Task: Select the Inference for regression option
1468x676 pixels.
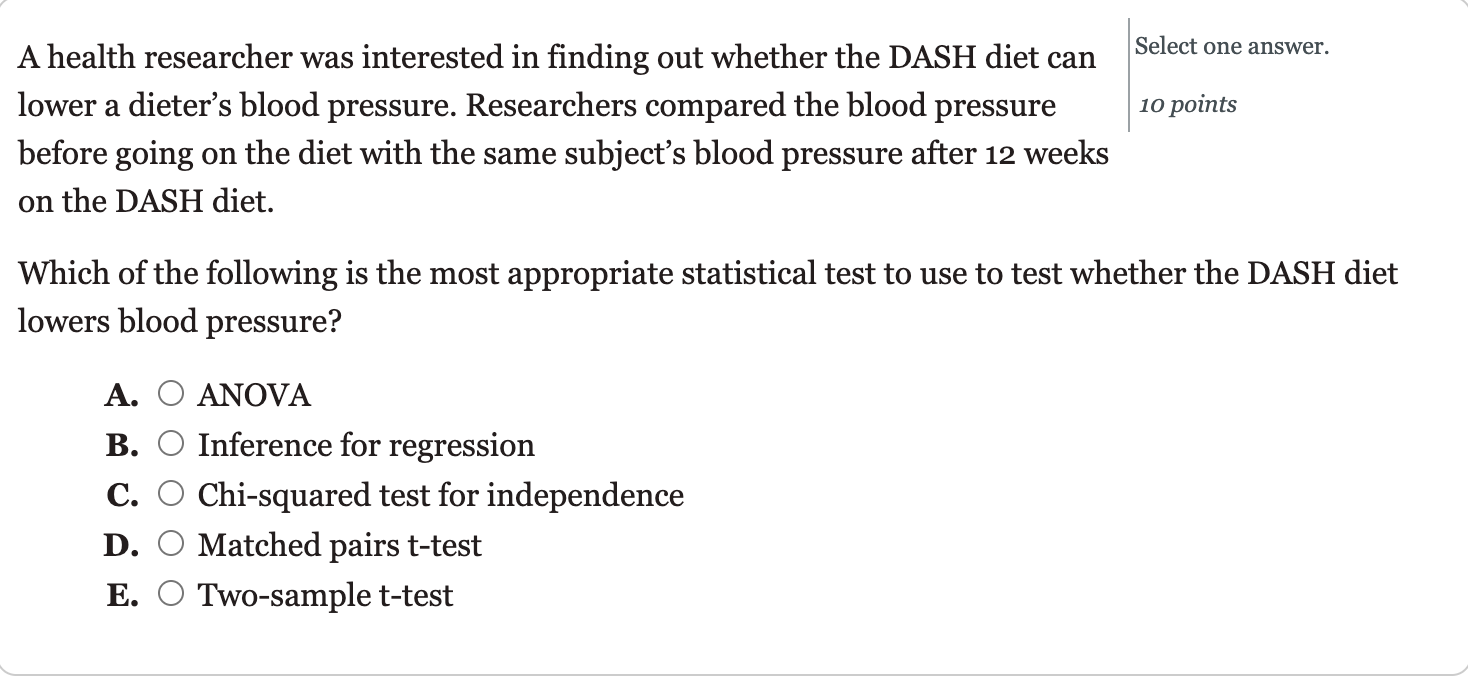Action: pos(171,443)
